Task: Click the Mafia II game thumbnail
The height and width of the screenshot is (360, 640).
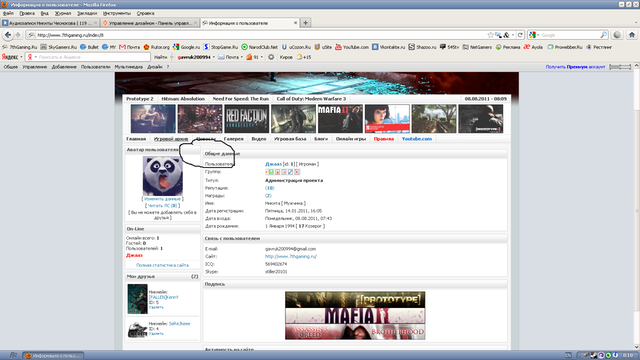Action: tap(340, 119)
